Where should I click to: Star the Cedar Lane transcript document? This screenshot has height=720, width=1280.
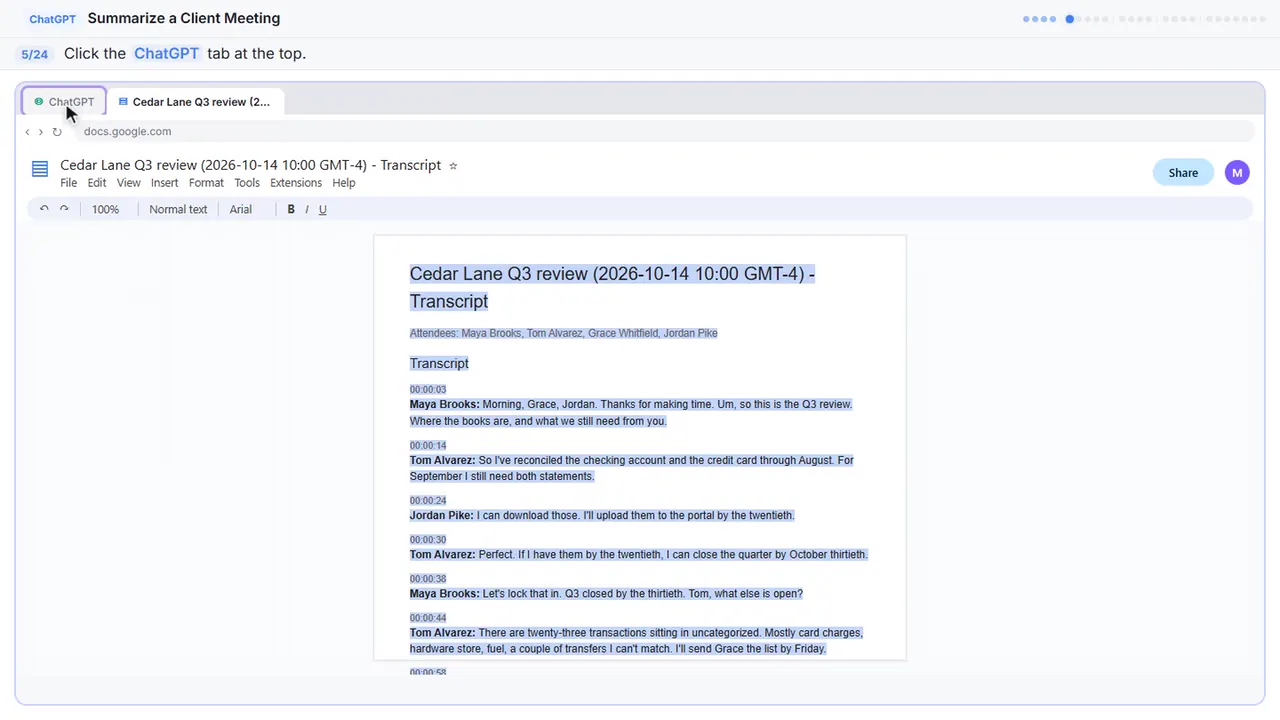coord(453,166)
